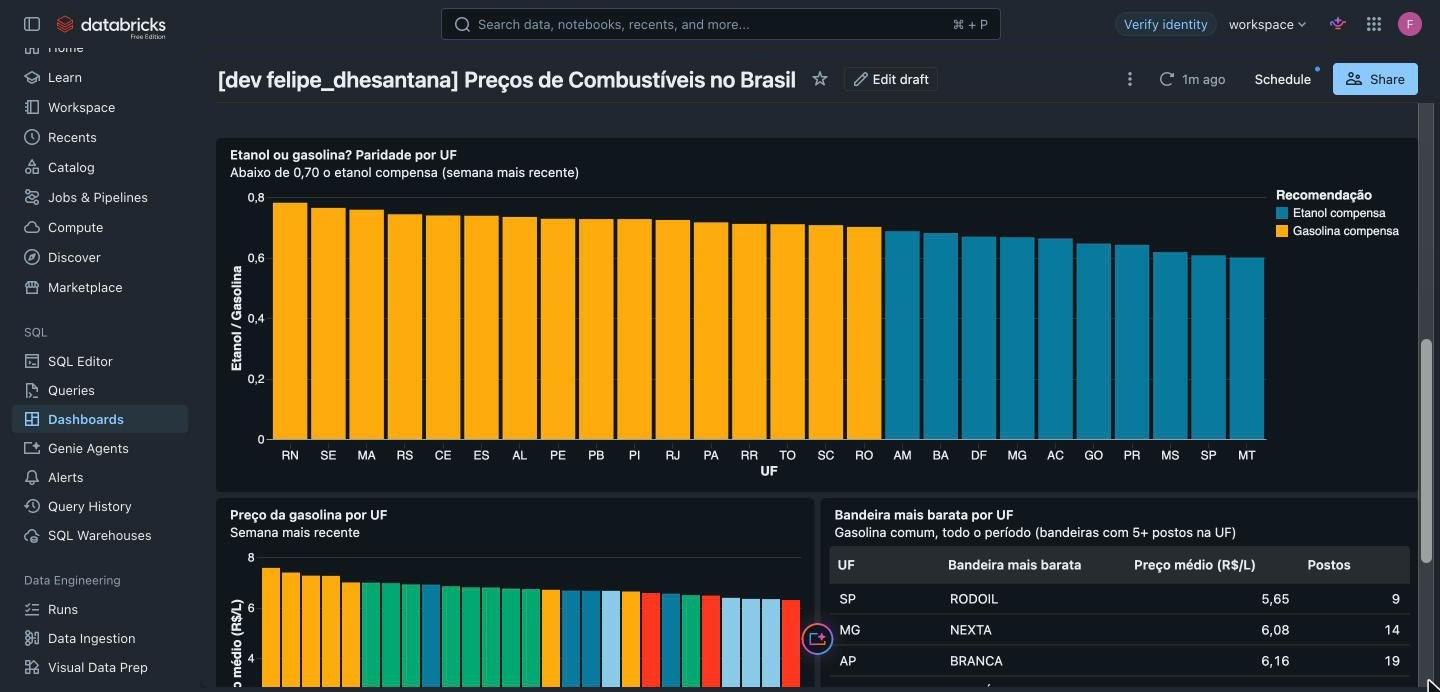Open Alerts in the sidebar
Image resolution: width=1440 pixels, height=692 pixels.
point(65,477)
